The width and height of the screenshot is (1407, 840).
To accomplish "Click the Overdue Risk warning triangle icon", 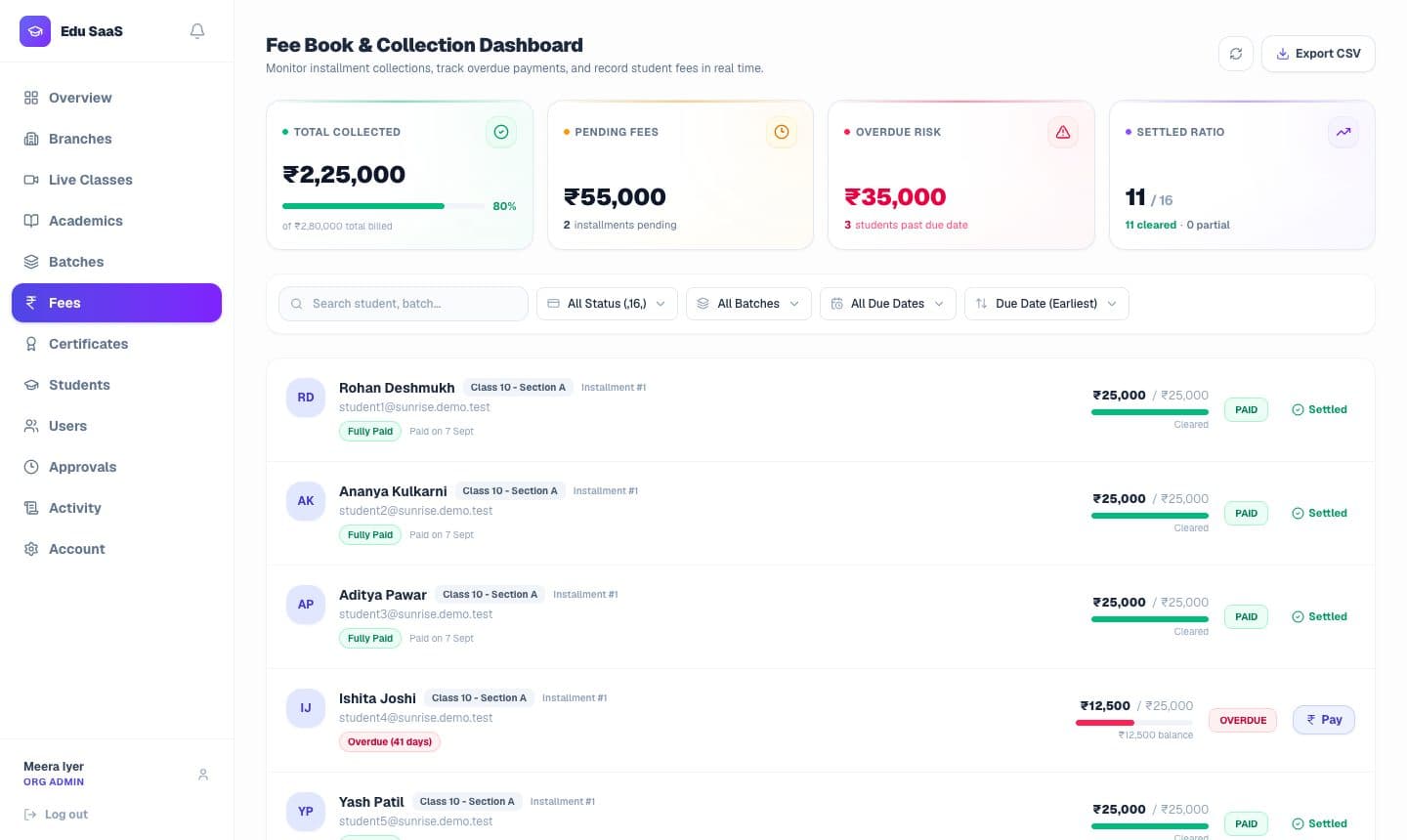I will coord(1063,132).
